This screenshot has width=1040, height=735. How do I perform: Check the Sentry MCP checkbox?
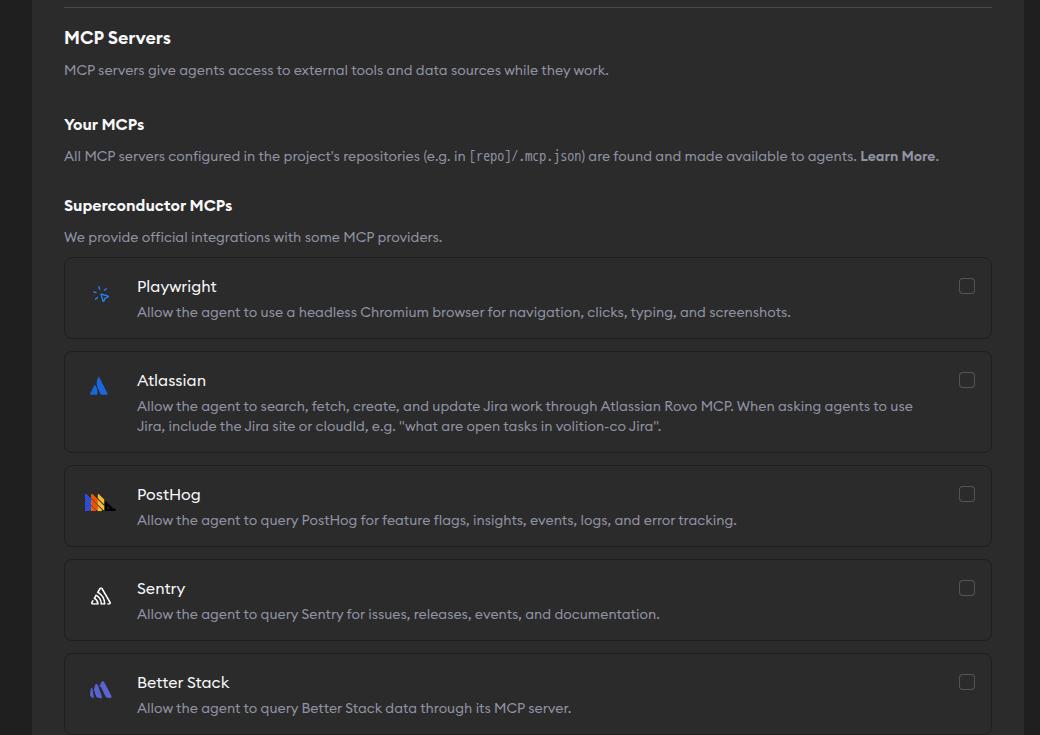[966, 588]
